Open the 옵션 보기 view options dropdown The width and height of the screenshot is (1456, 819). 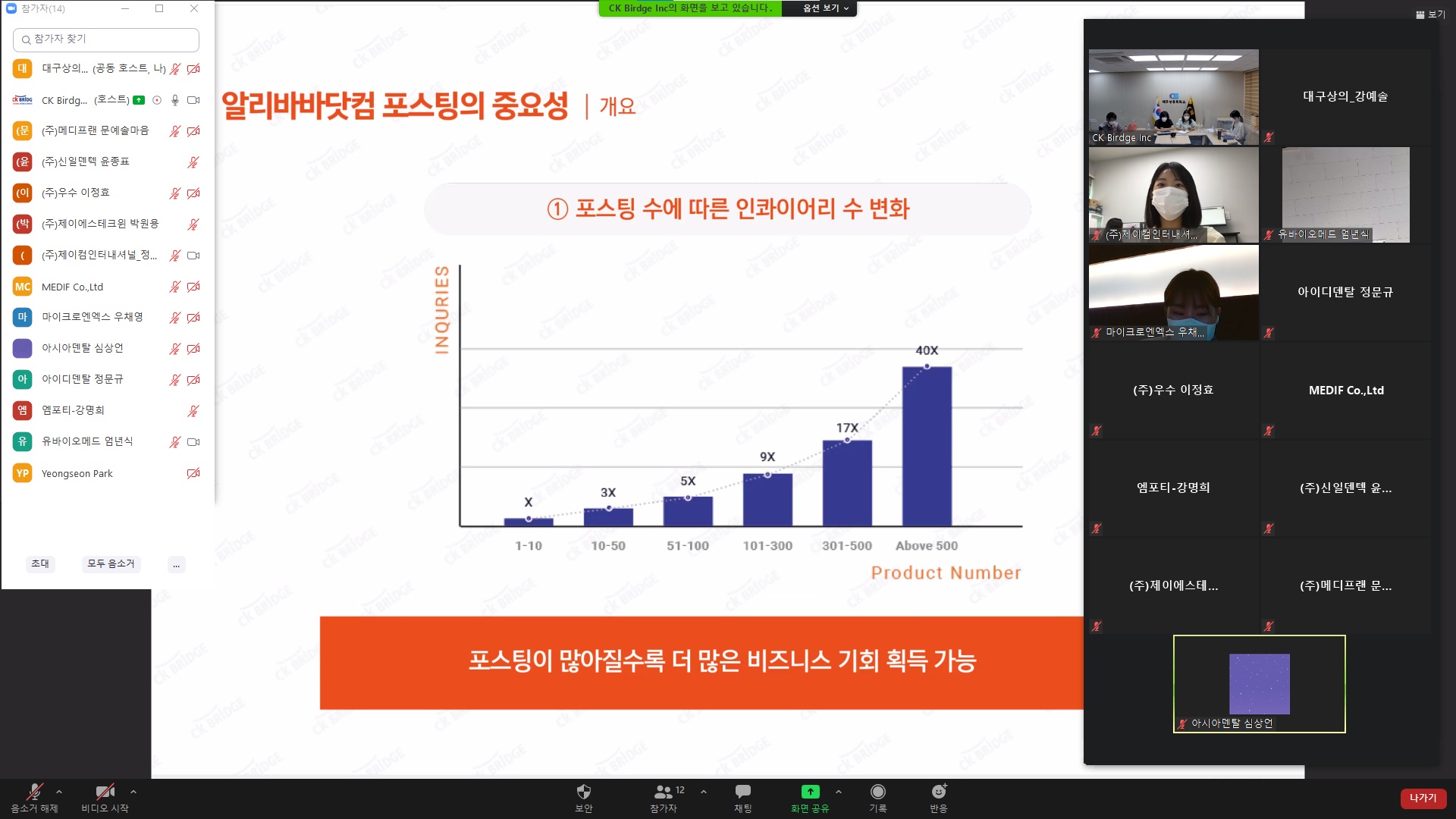(826, 8)
